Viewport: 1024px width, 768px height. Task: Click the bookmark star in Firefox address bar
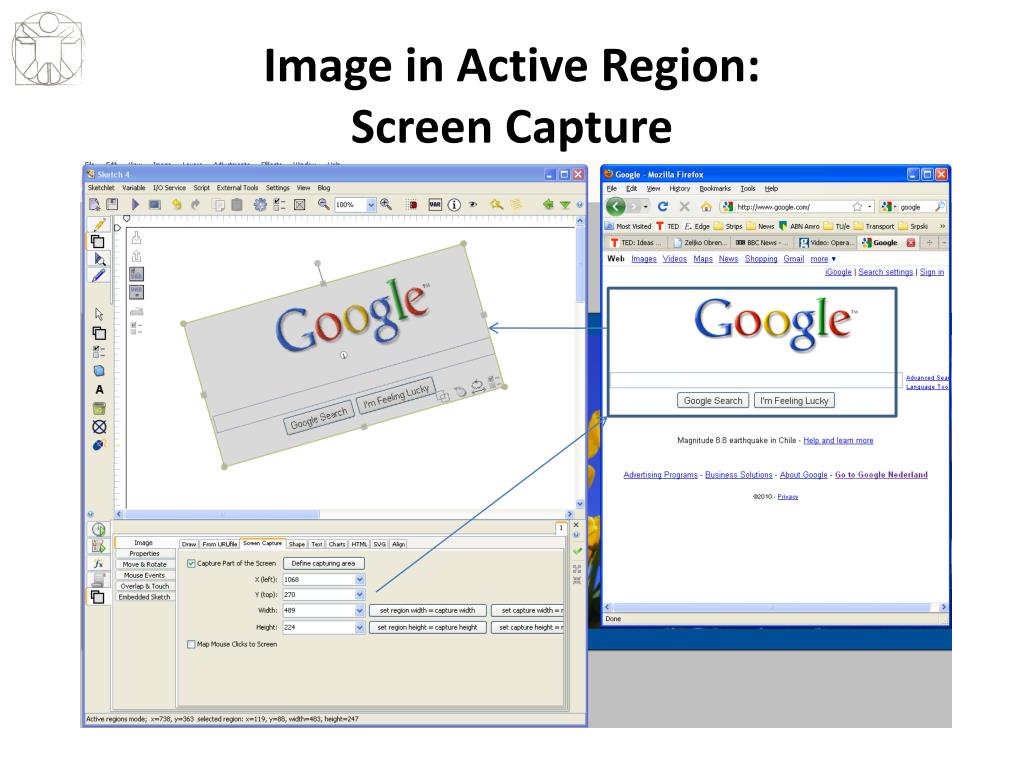point(857,207)
